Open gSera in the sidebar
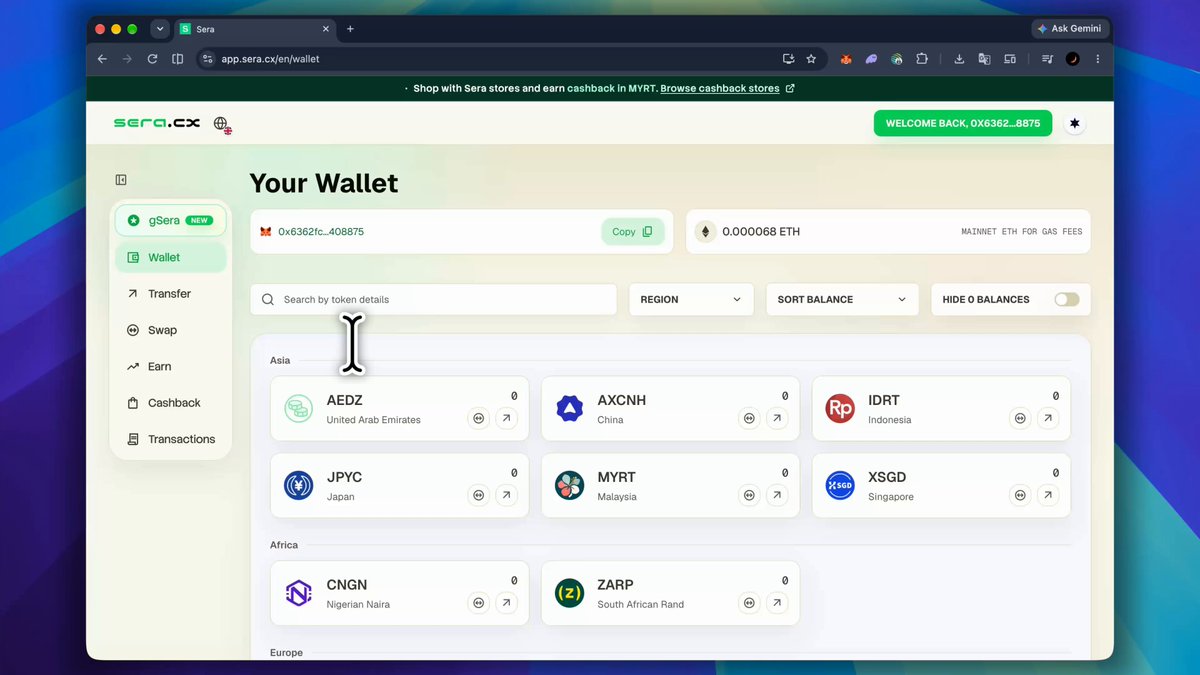The image size is (1200, 675). tap(171, 220)
